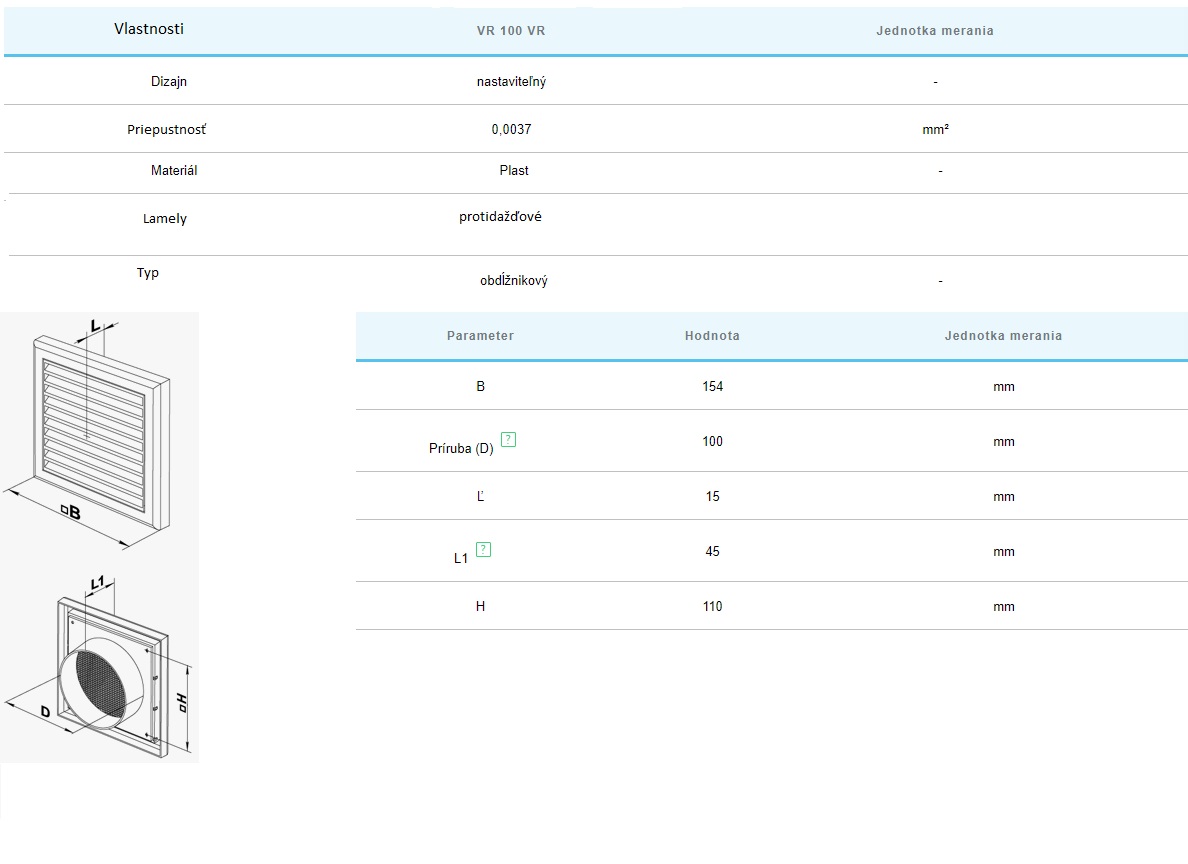Select the Hodnota column header
Image resolution: width=1188 pixels, height=864 pixels.
click(712, 336)
